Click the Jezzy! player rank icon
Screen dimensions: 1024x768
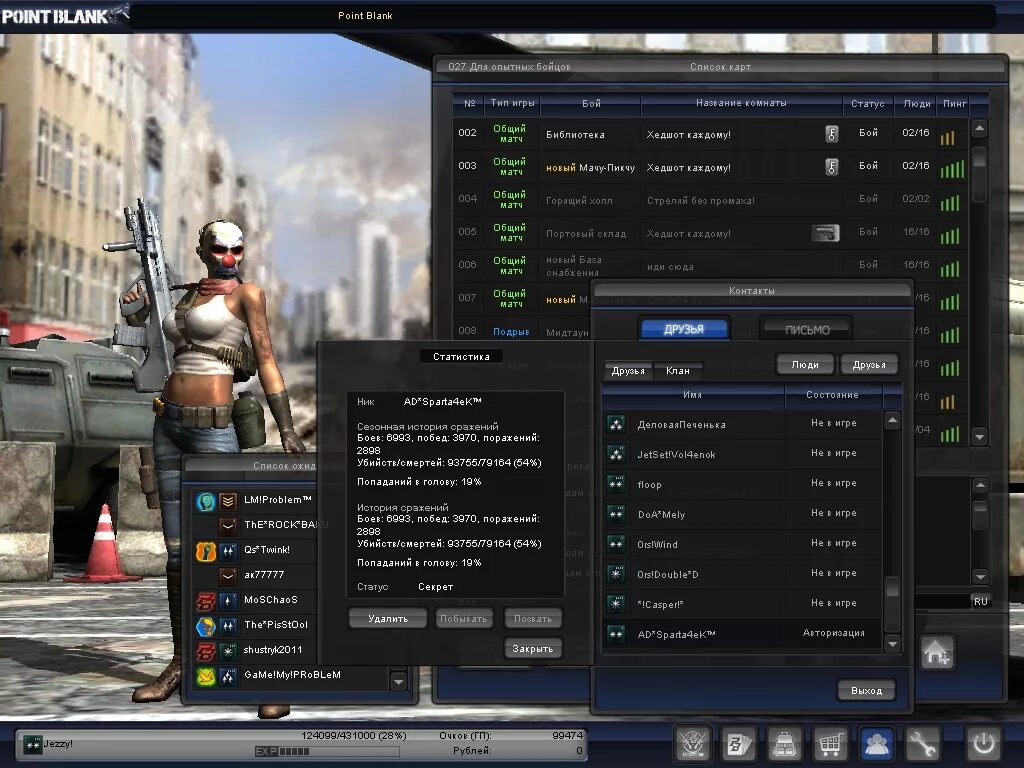click(x=32, y=744)
